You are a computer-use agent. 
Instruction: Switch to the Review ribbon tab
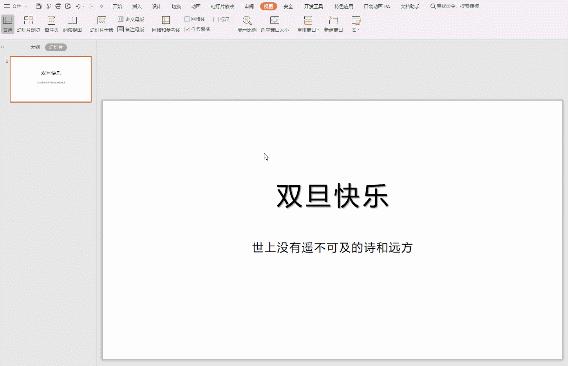coord(249,7)
